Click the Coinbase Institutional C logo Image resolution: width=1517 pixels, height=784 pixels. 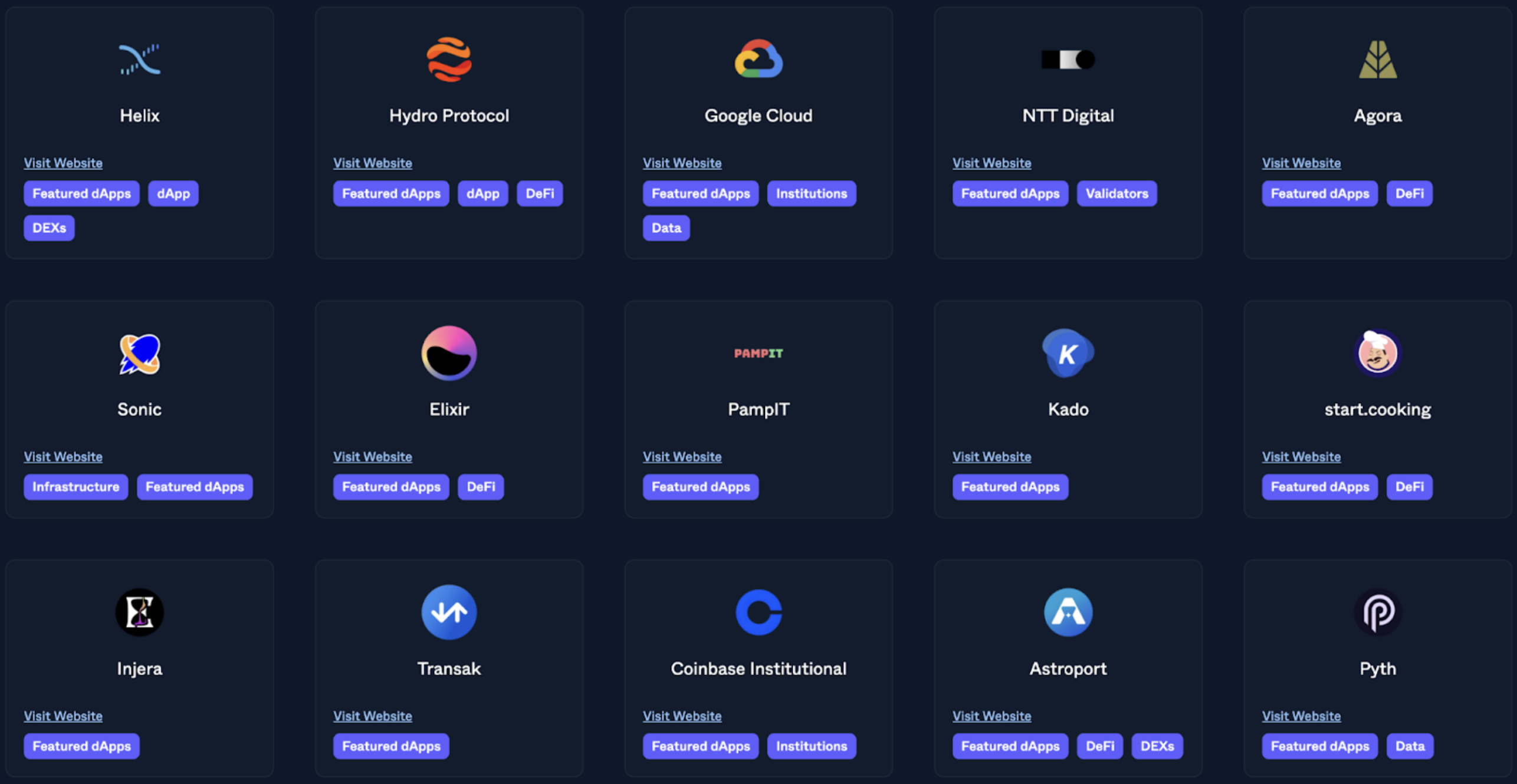pyautogui.click(x=759, y=612)
